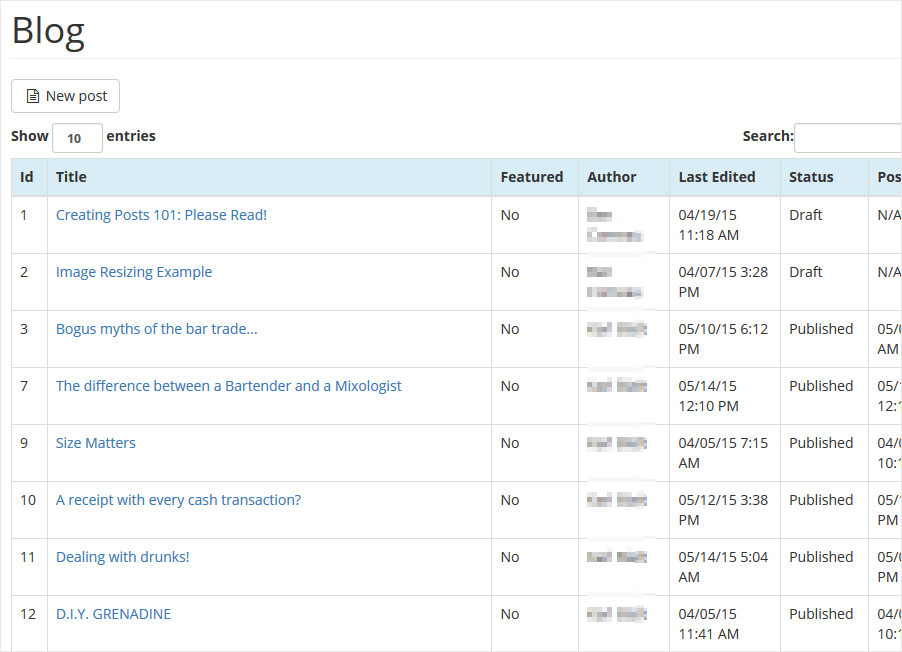Open the Show entries count dropdown

[x=77, y=138]
